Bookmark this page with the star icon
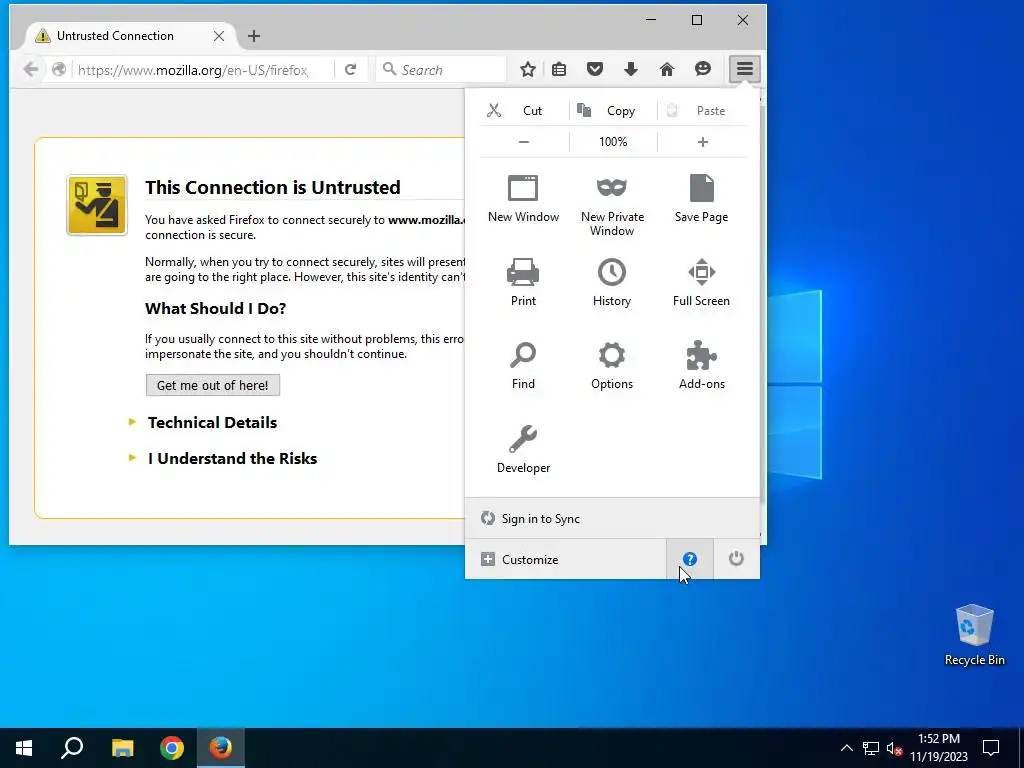 (528, 69)
